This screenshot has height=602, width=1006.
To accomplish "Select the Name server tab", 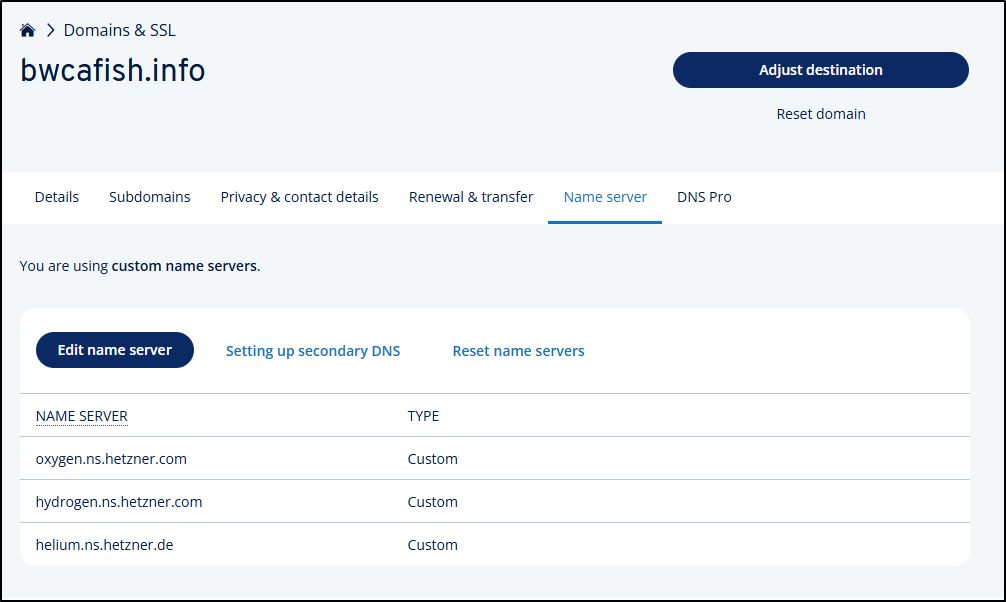I will 605,197.
